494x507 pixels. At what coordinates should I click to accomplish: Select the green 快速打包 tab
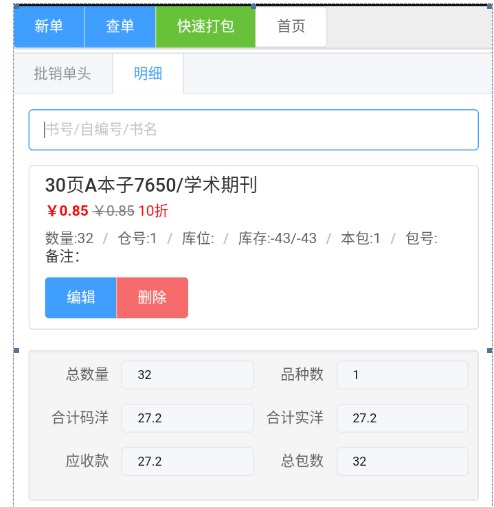coord(205,26)
